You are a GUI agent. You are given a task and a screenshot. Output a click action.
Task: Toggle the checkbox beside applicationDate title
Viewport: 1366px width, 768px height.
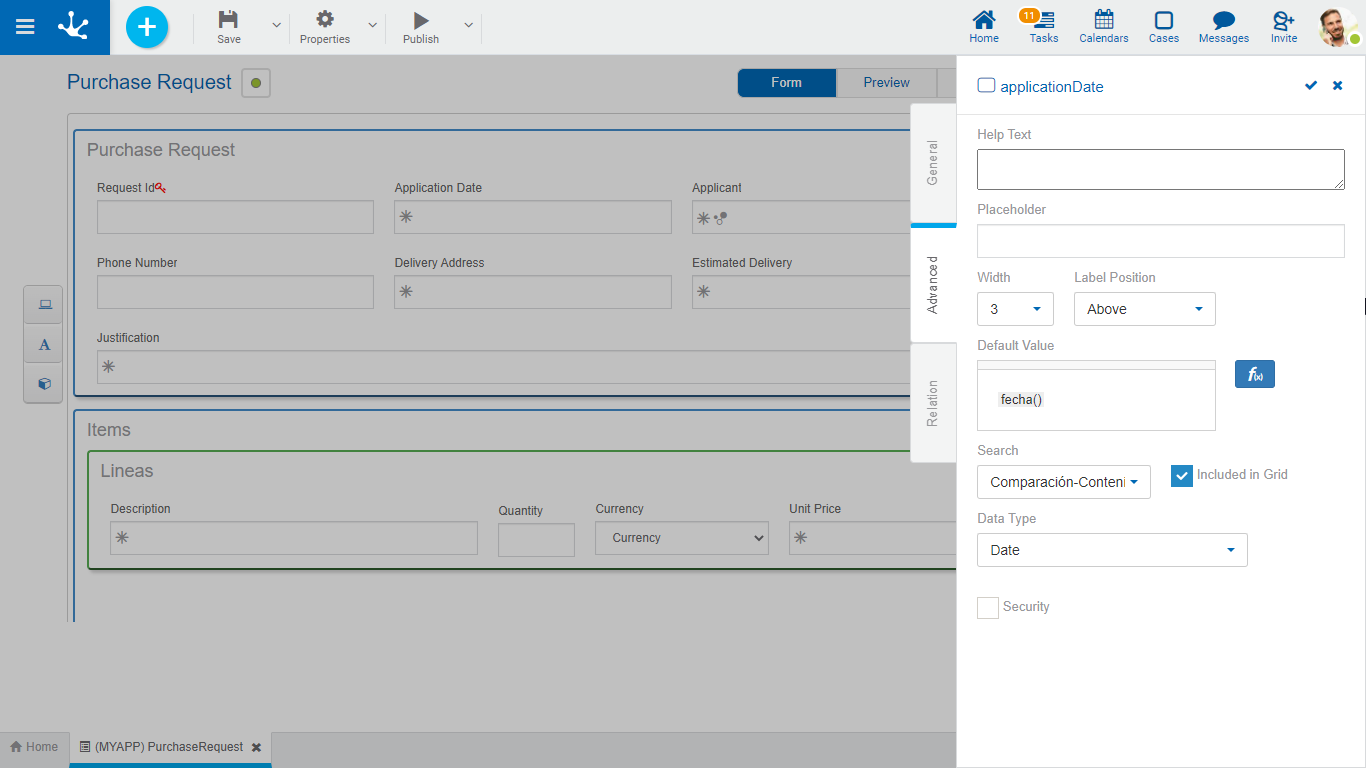coord(986,86)
